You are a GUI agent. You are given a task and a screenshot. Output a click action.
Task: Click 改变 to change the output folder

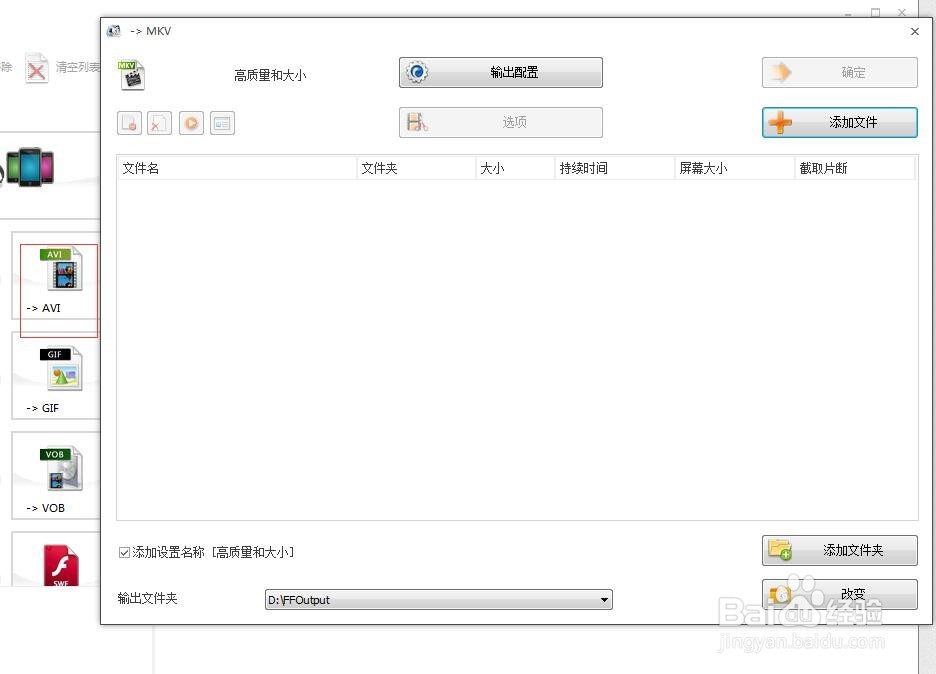(839, 594)
